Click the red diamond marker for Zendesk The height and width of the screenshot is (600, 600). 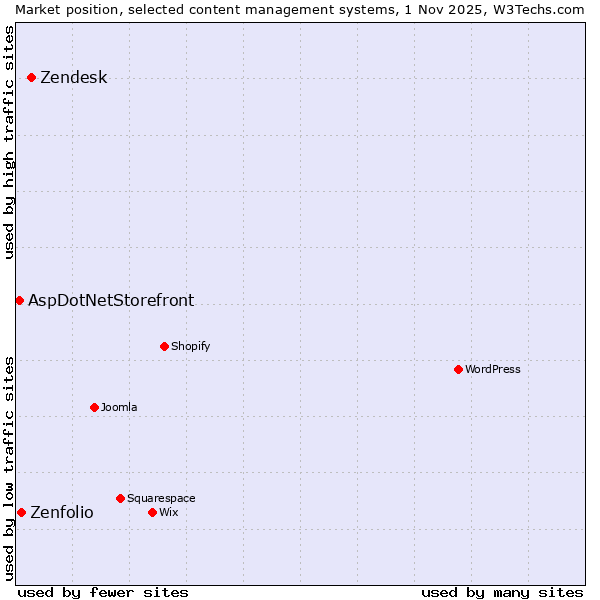coord(31,77)
